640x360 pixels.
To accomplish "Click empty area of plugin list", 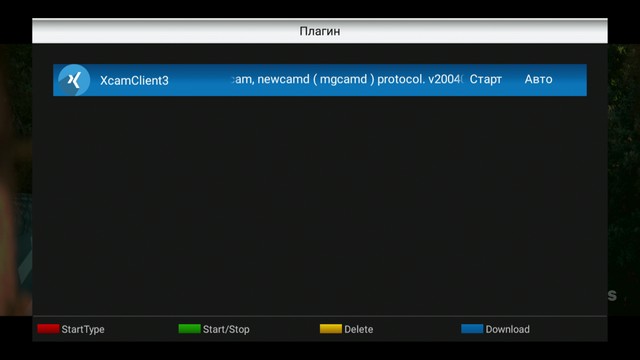I will click(320, 204).
